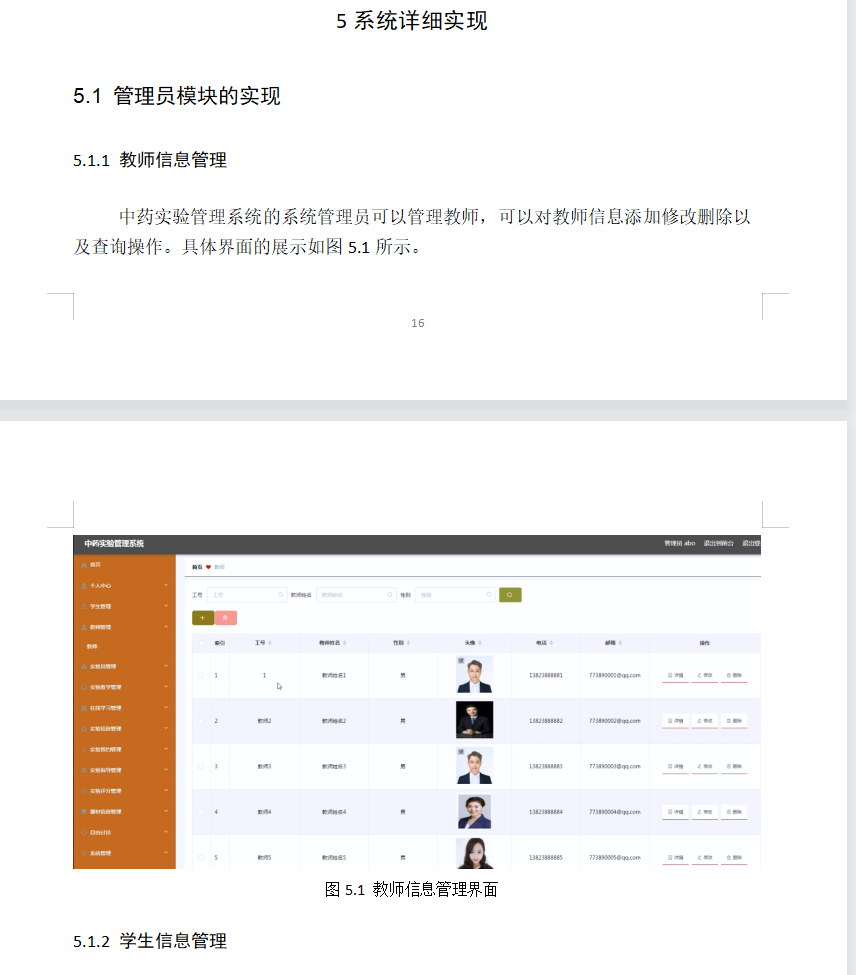Expand the 实验评分管理 section
This screenshot has width=856, height=975.
[x=165, y=791]
